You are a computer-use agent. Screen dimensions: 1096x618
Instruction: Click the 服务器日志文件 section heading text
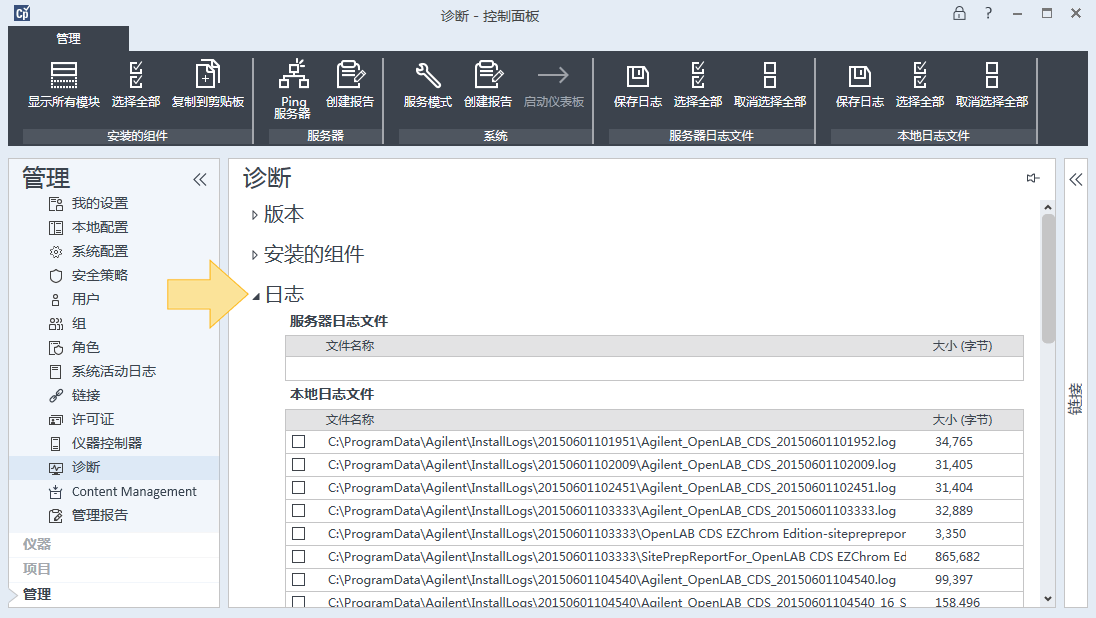(339, 322)
